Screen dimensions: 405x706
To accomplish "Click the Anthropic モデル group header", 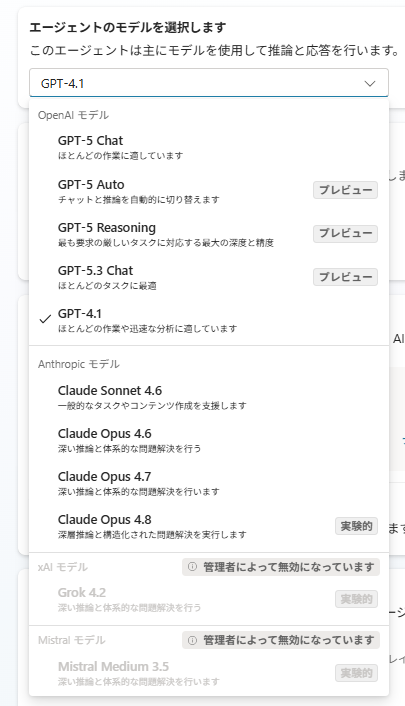I will point(79,364).
